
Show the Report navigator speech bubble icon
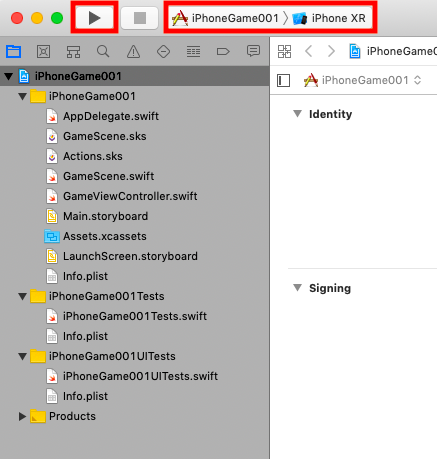click(253, 51)
